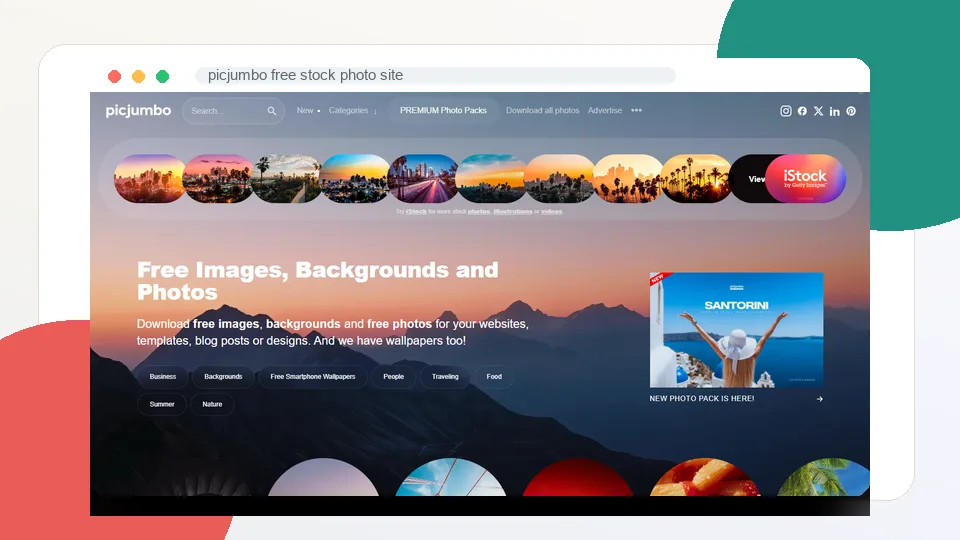Select the Summer category tag
The image size is (960, 540).
click(162, 404)
